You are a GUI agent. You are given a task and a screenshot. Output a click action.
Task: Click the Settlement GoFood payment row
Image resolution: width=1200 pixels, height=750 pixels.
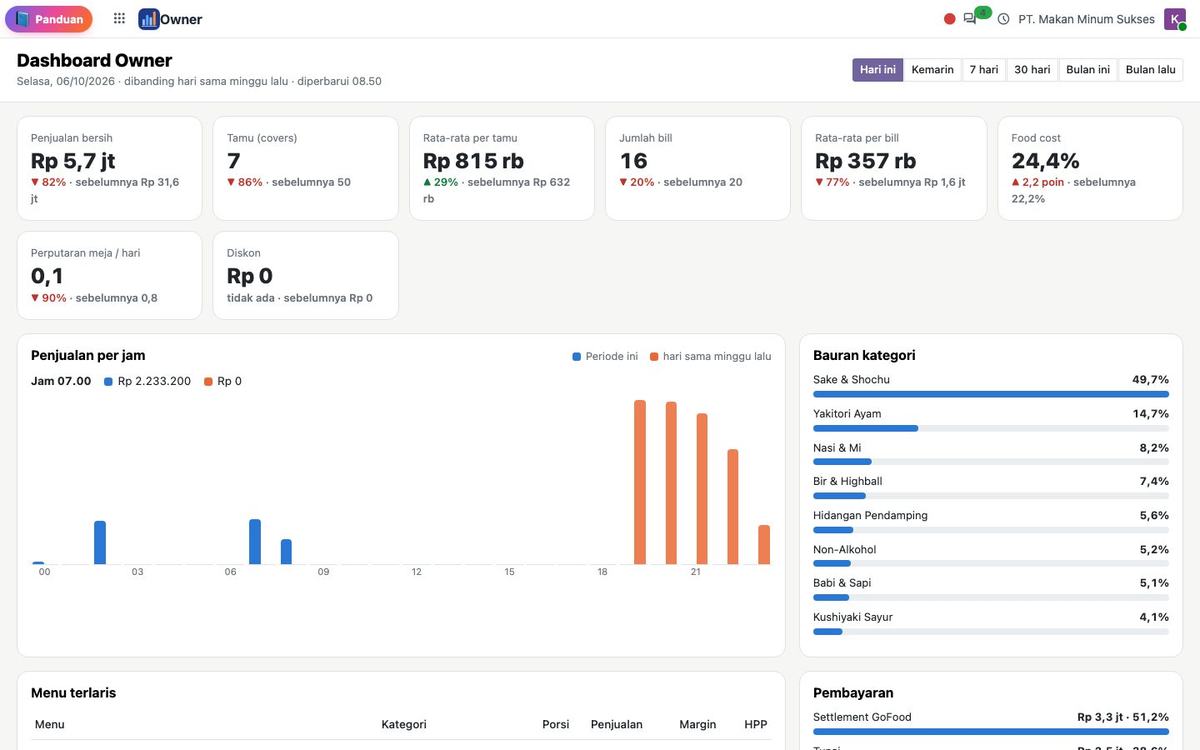coord(991,724)
